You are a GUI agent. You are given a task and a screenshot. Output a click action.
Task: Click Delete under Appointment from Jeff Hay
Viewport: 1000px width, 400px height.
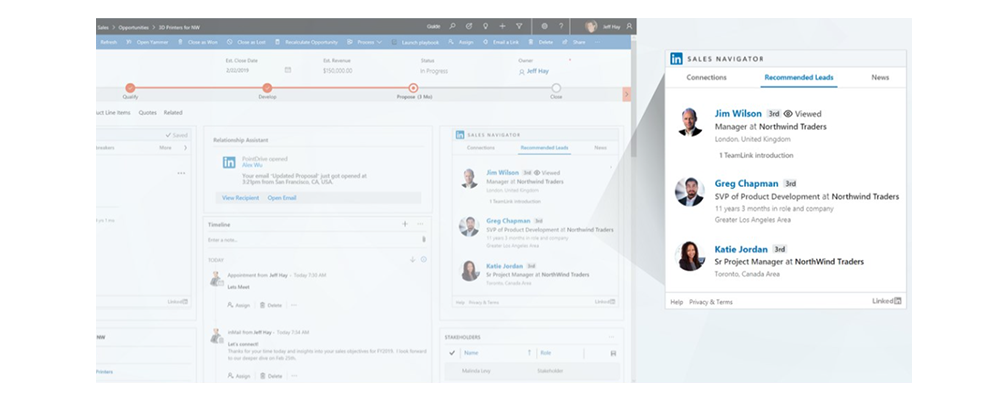(270, 305)
